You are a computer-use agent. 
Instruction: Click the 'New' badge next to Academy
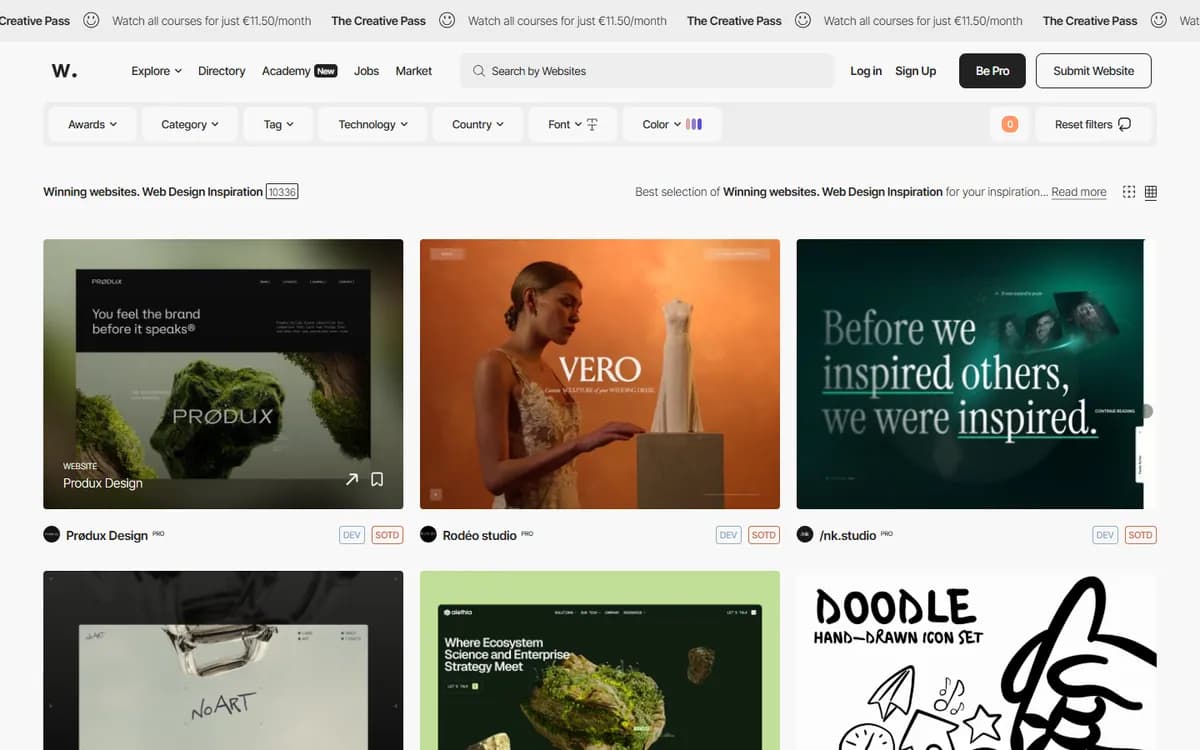[326, 71]
